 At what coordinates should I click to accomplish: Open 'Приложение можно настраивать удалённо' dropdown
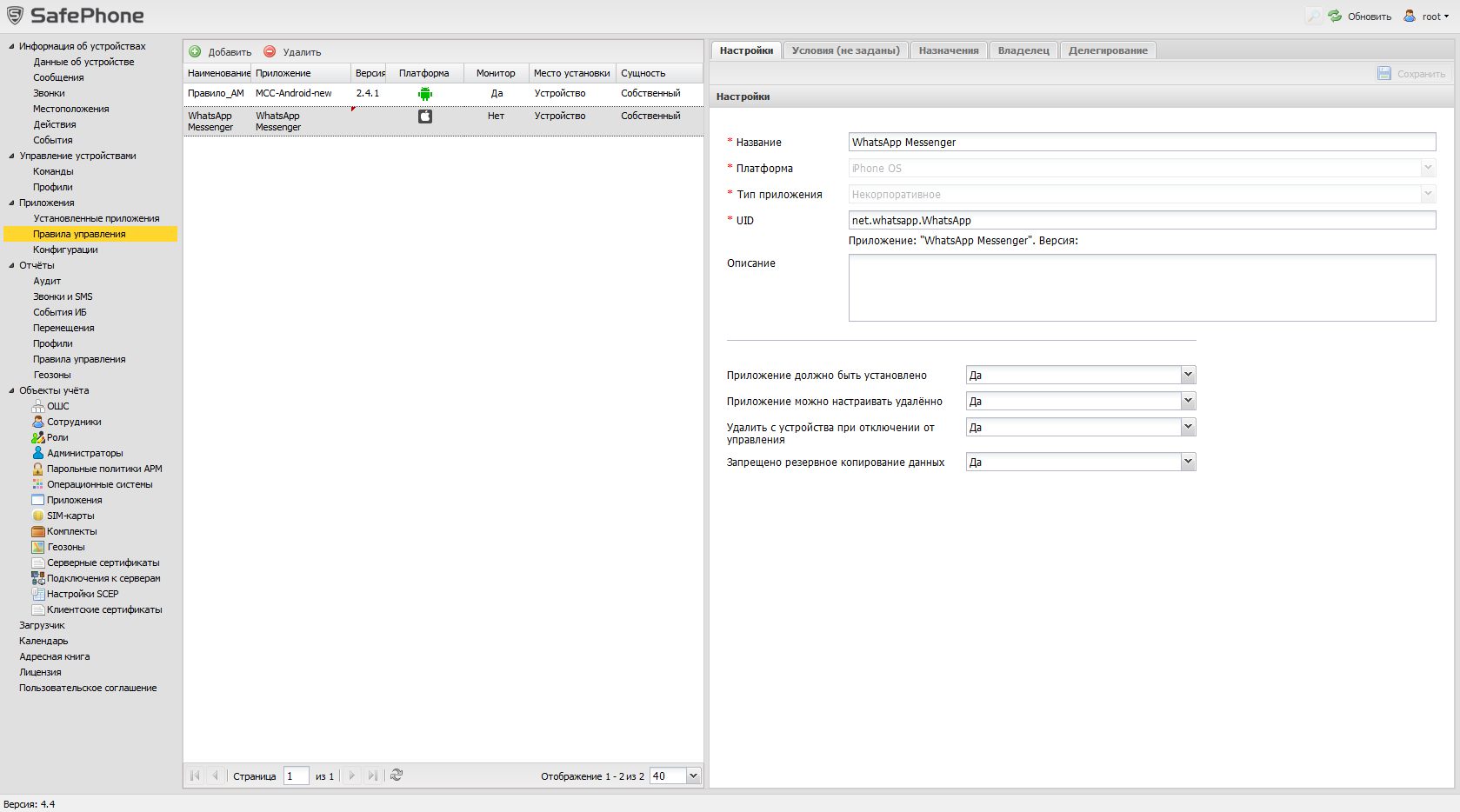click(x=1189, y=401)
